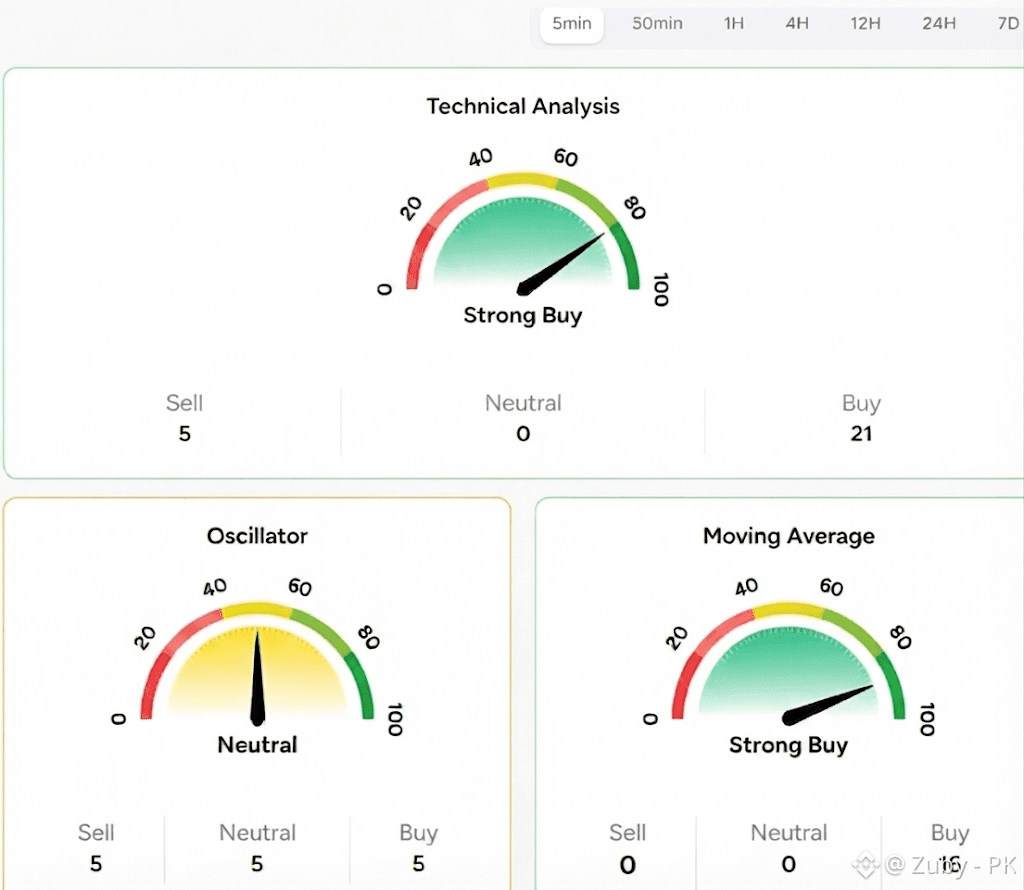Click Moving Average Neutral count 0

(789, 865)
